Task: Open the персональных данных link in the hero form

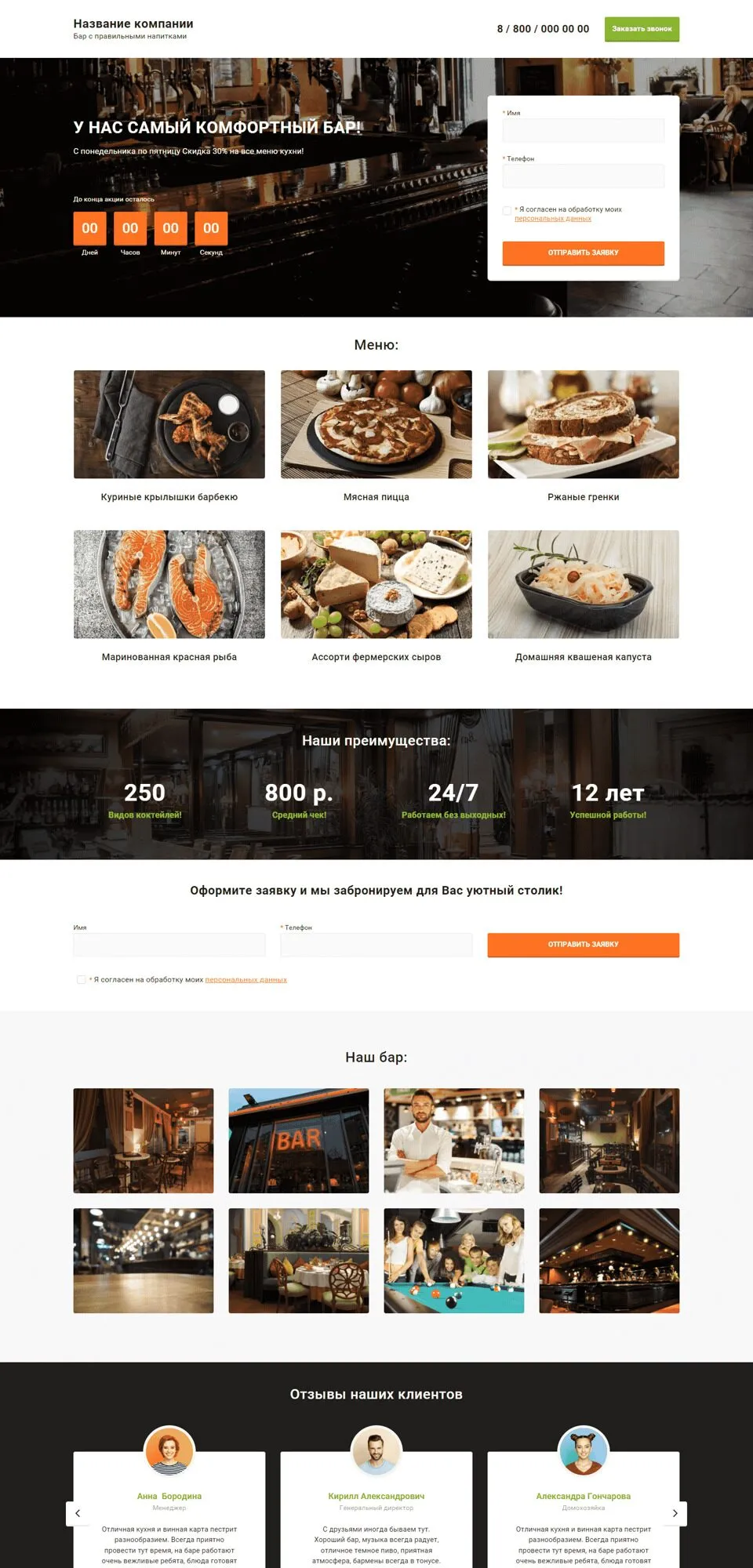Action: tap(553, 219)
